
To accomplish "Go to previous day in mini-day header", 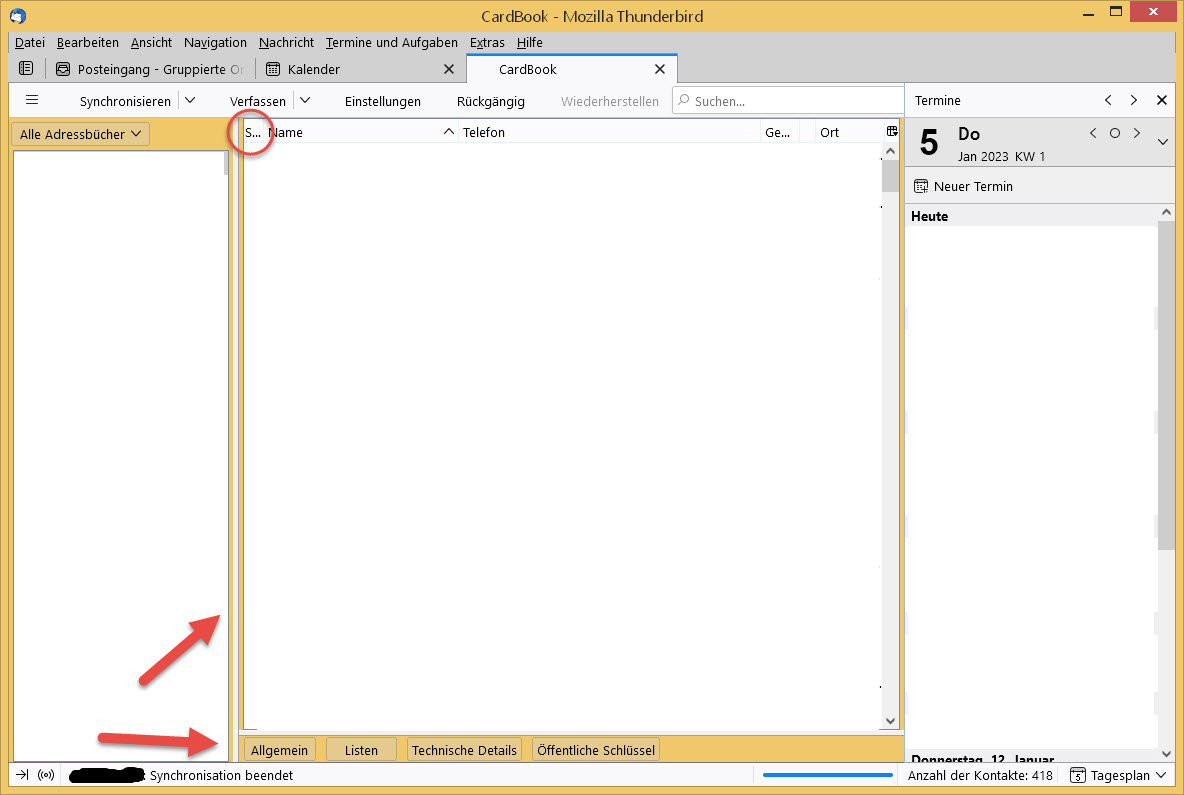I will tap(1093, 133).
